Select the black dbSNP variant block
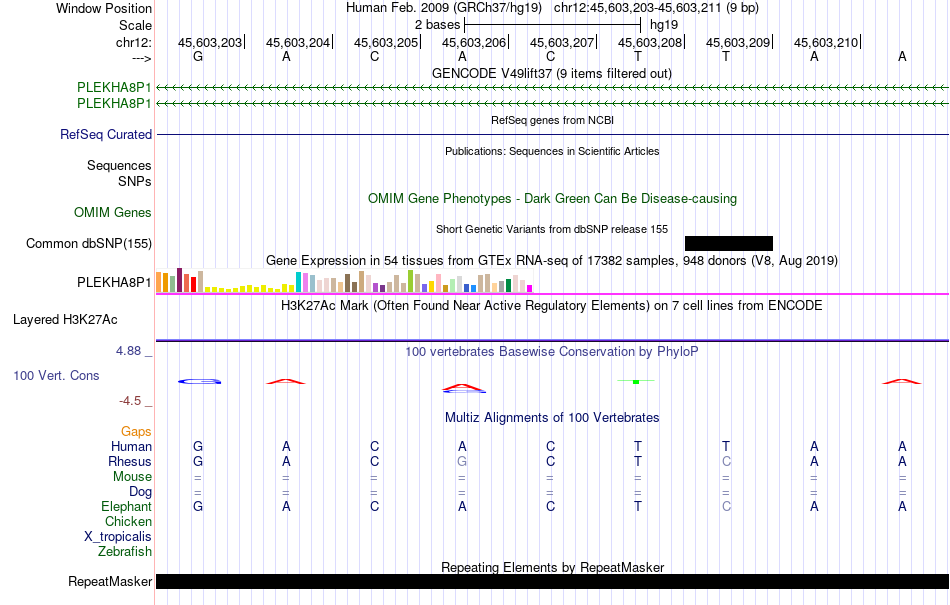The width and height of the screenshot is (950, 605). point(729,243)
